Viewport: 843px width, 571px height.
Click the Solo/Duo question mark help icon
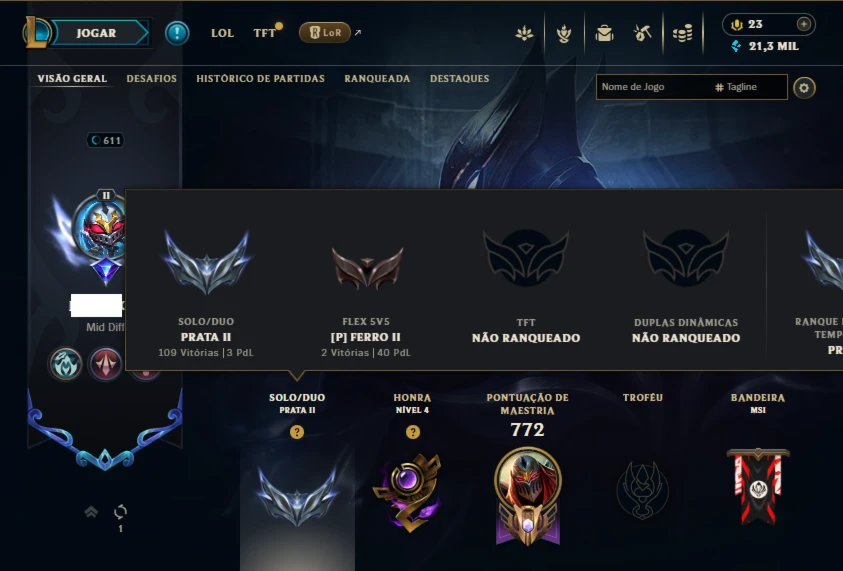coord(297,432)
